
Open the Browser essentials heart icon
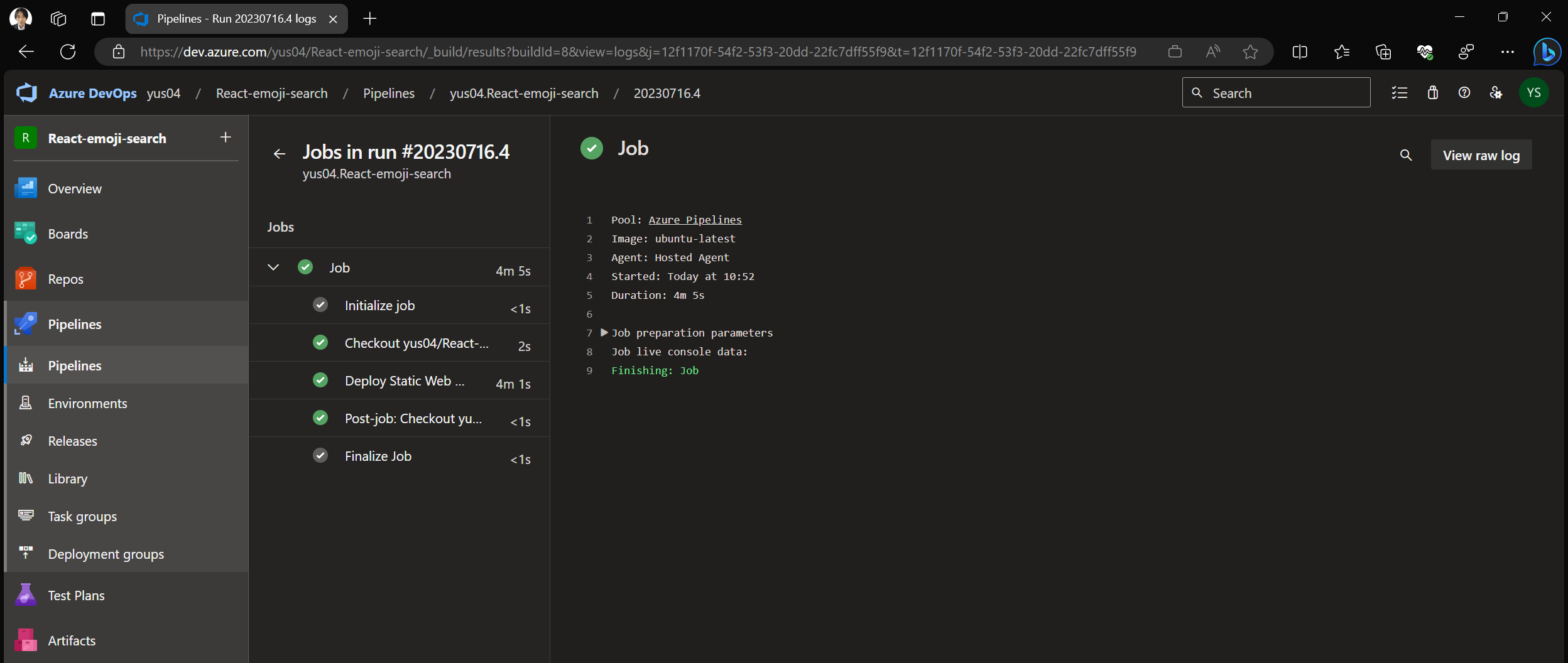[1425, 51]
